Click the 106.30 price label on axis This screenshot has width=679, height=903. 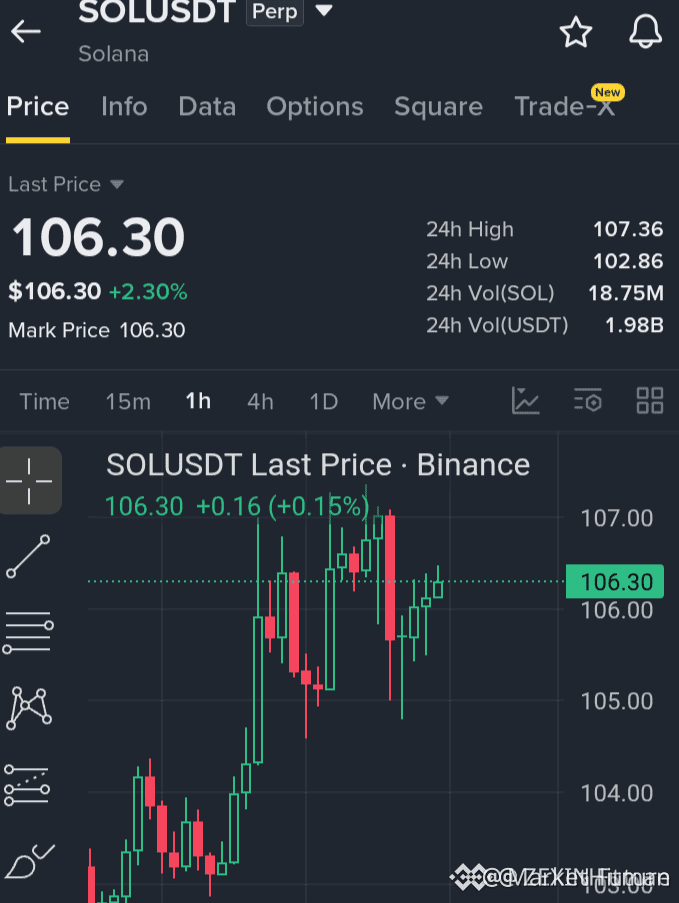tap(614, 582)
